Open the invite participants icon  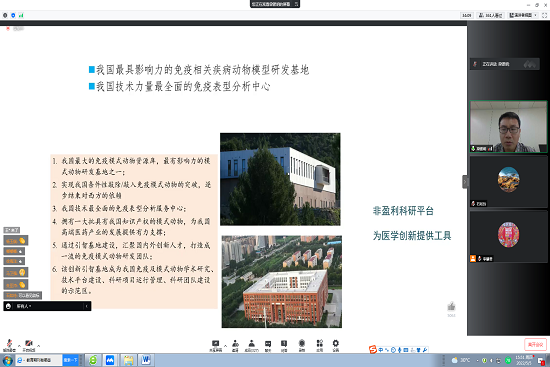pos(235,345)
